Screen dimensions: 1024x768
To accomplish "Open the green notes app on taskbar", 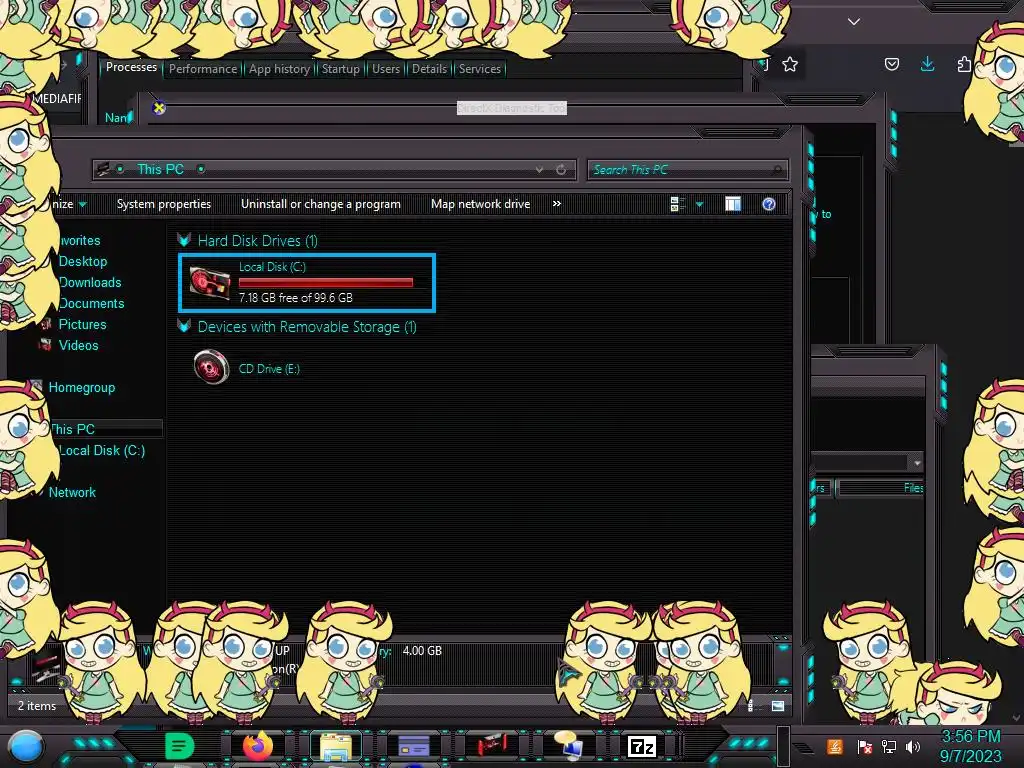I will [x=179, y=746].
